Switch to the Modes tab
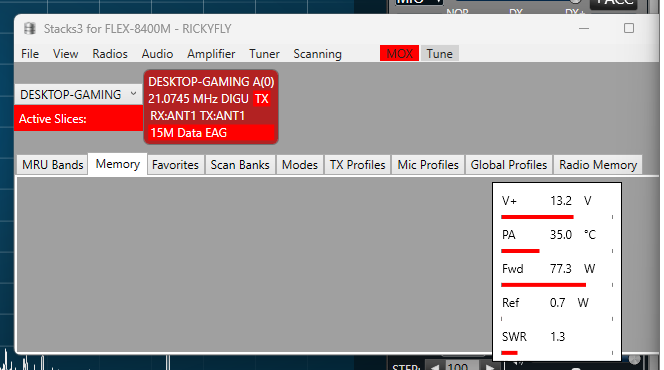Image resolution: width=664 pixels, height=370 pixels. tap(300, 165)
